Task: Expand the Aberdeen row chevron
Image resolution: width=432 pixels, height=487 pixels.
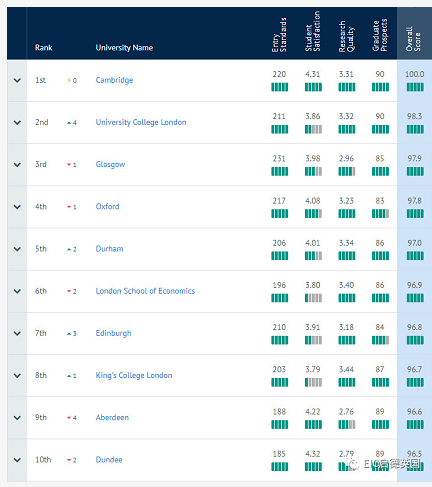Action: pyautogui.click(x=17, y=418)
